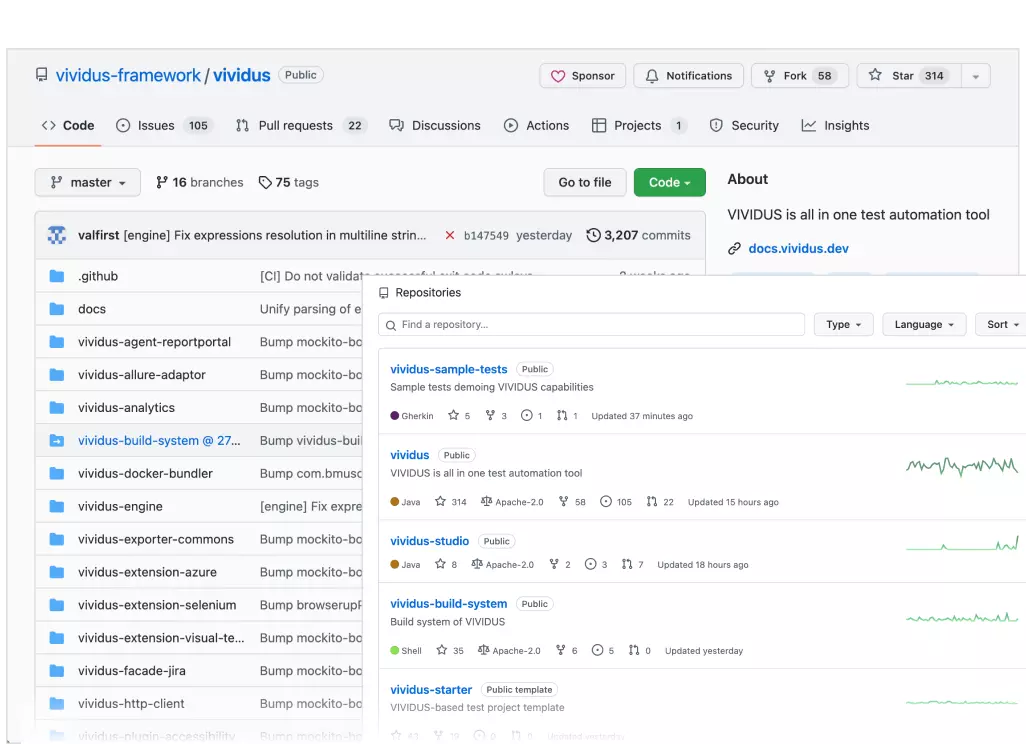The height and width of the screenshot is (744, 1026).
Task: Open the vividus-build-system repository in list
Action: (449, 603)
